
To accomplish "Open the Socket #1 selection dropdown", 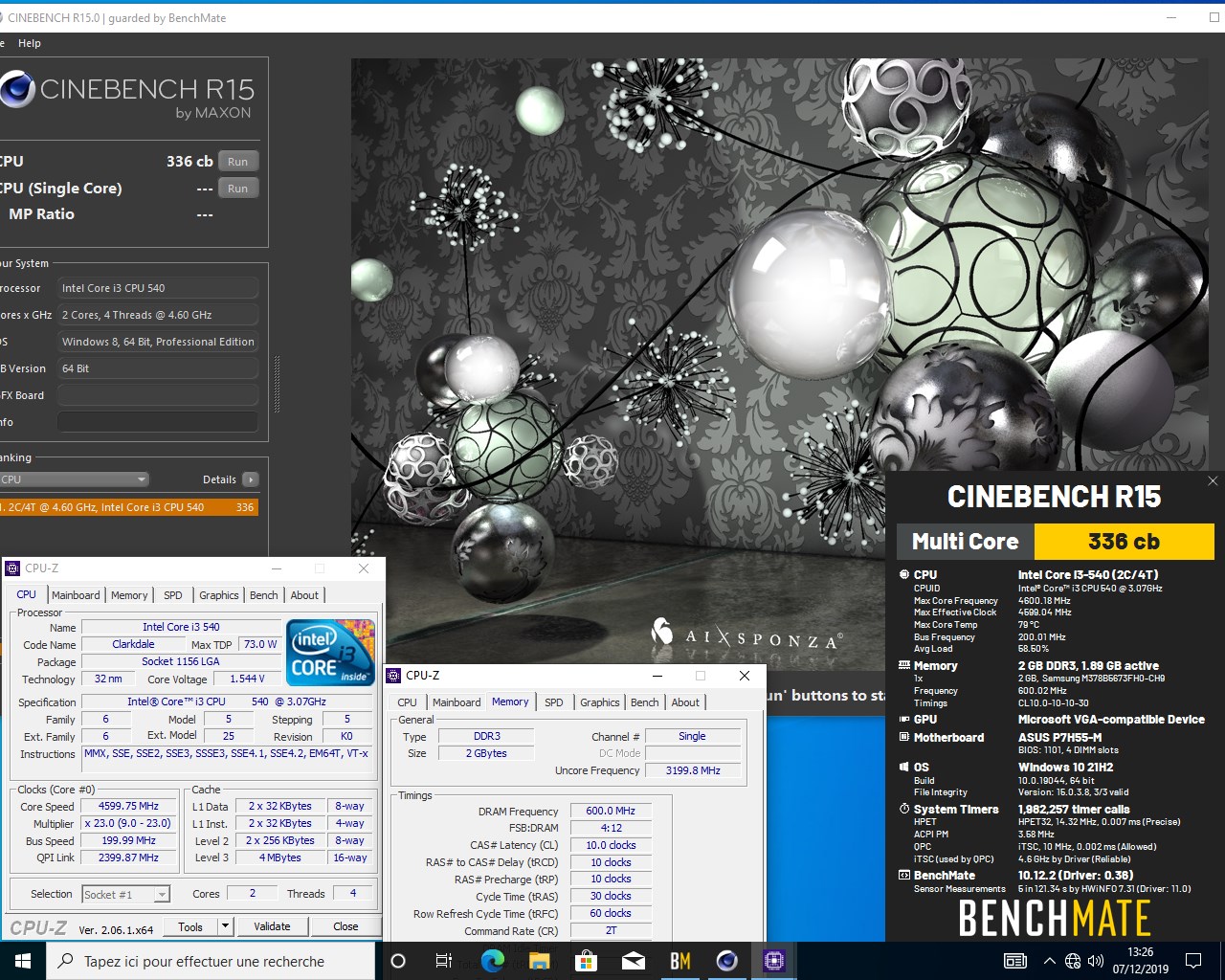I will tap(125, 895).
